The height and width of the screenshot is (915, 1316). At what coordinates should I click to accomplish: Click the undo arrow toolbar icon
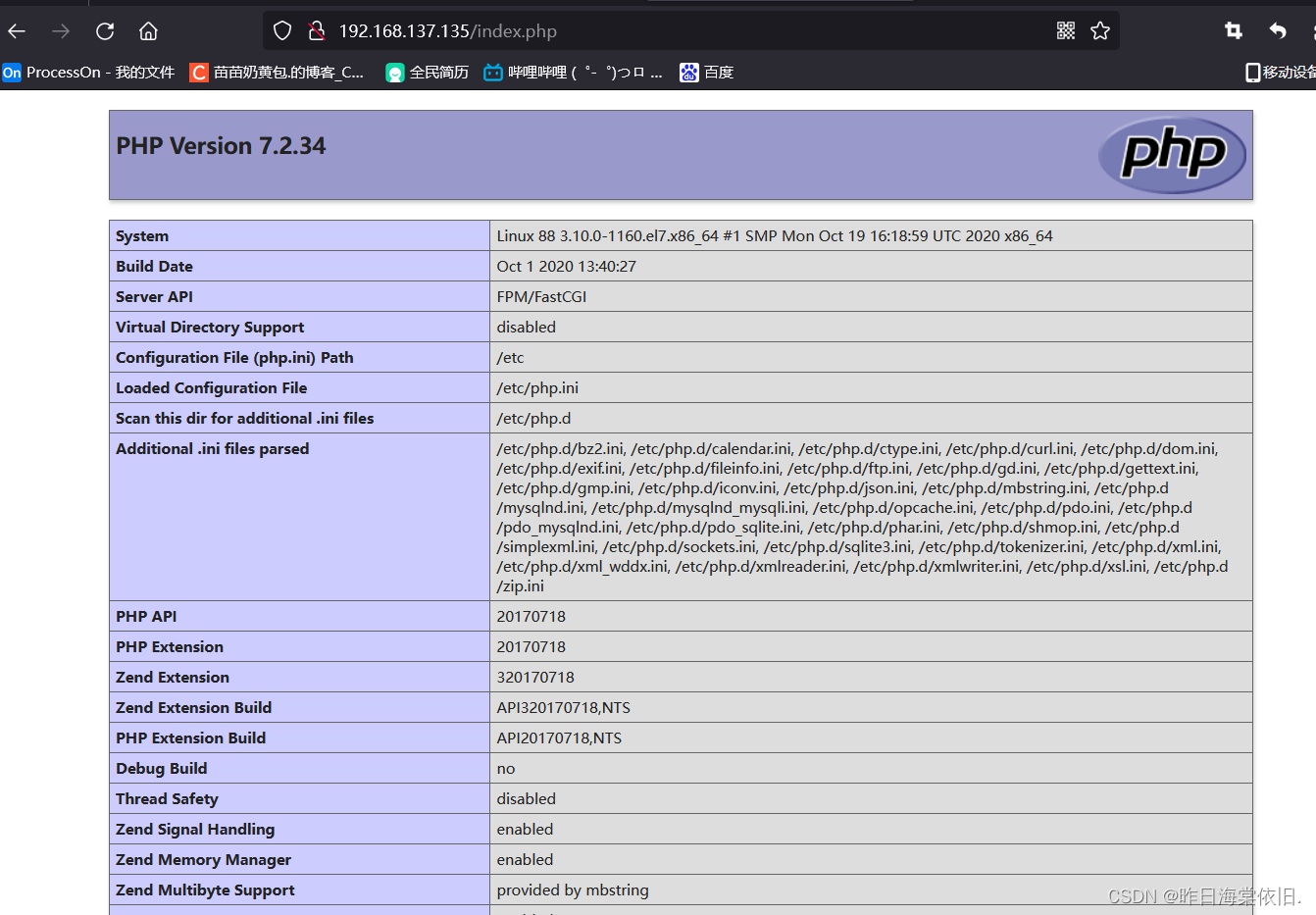(x=1277, y=31)
